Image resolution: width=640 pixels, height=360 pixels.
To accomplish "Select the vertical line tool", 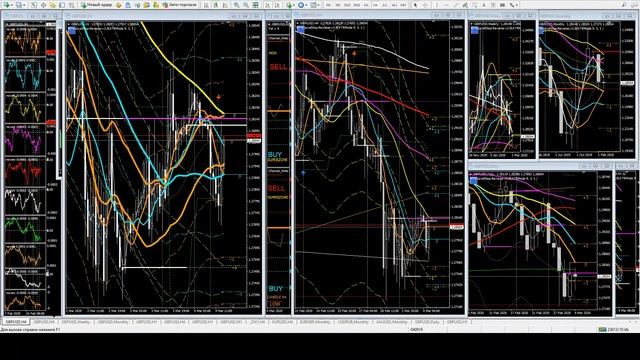I will (x=437, y=5).
